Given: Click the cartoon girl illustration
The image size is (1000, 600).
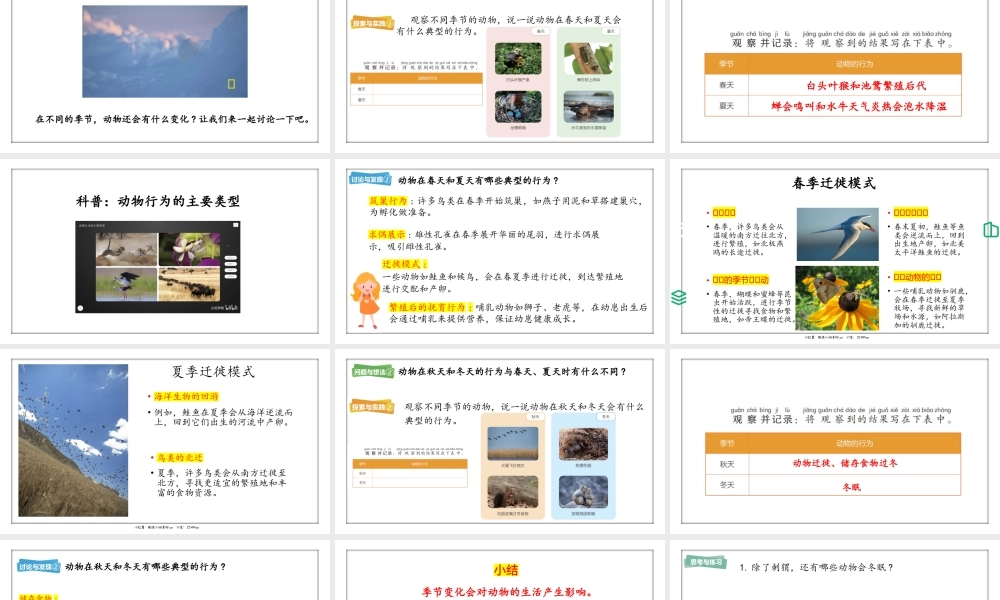Looking at the screenshot, I should [x=366, y=300].
